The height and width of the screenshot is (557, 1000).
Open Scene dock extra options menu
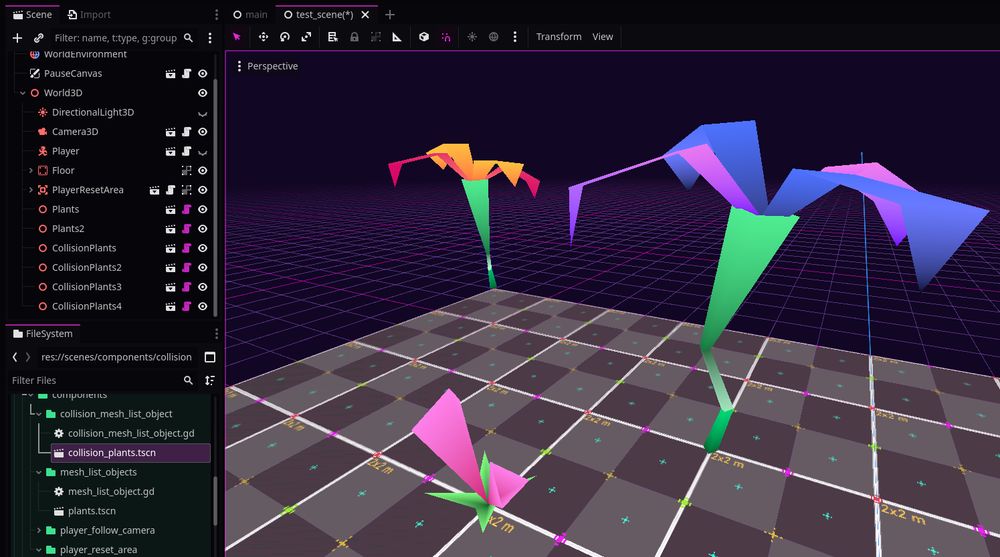[x=209, y=38]
